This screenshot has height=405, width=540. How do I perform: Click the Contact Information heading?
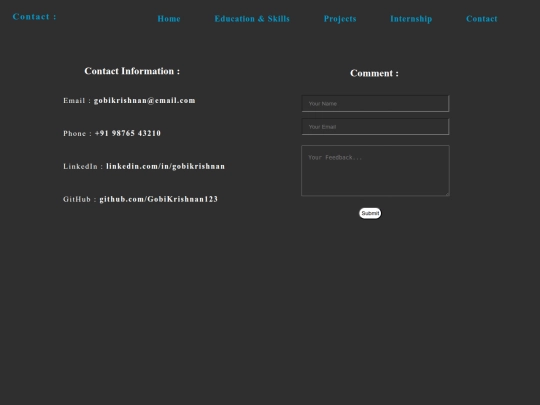click(x=132, y=71)
